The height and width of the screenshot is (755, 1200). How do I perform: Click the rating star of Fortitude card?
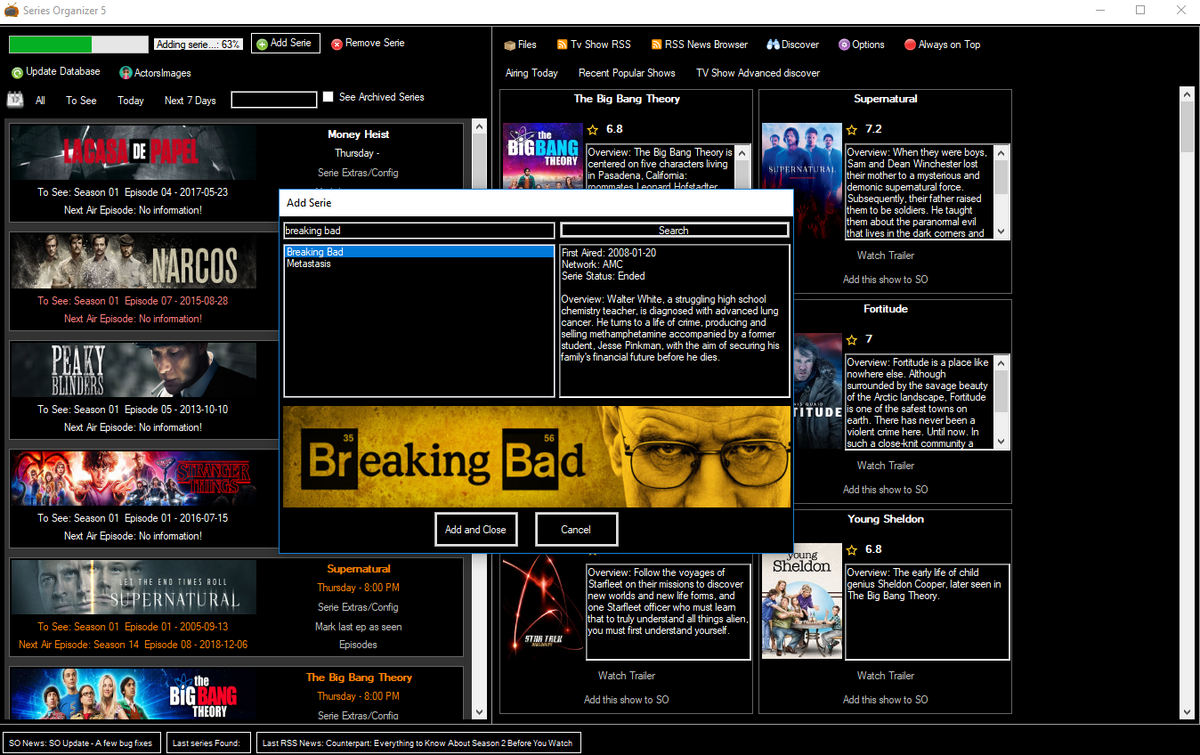852,339
